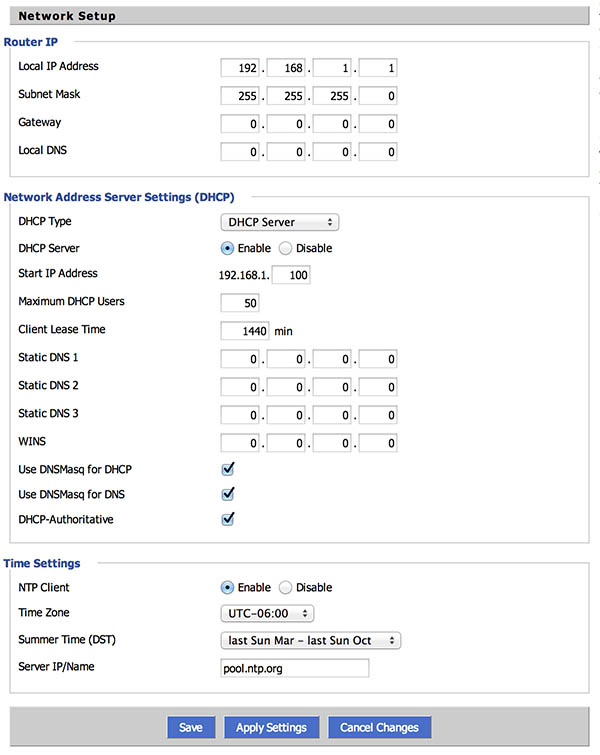The height and width of the screenshot is (755, 600).
Task: Click the Static DNS 2 third octet field
Action: [332, 387]
